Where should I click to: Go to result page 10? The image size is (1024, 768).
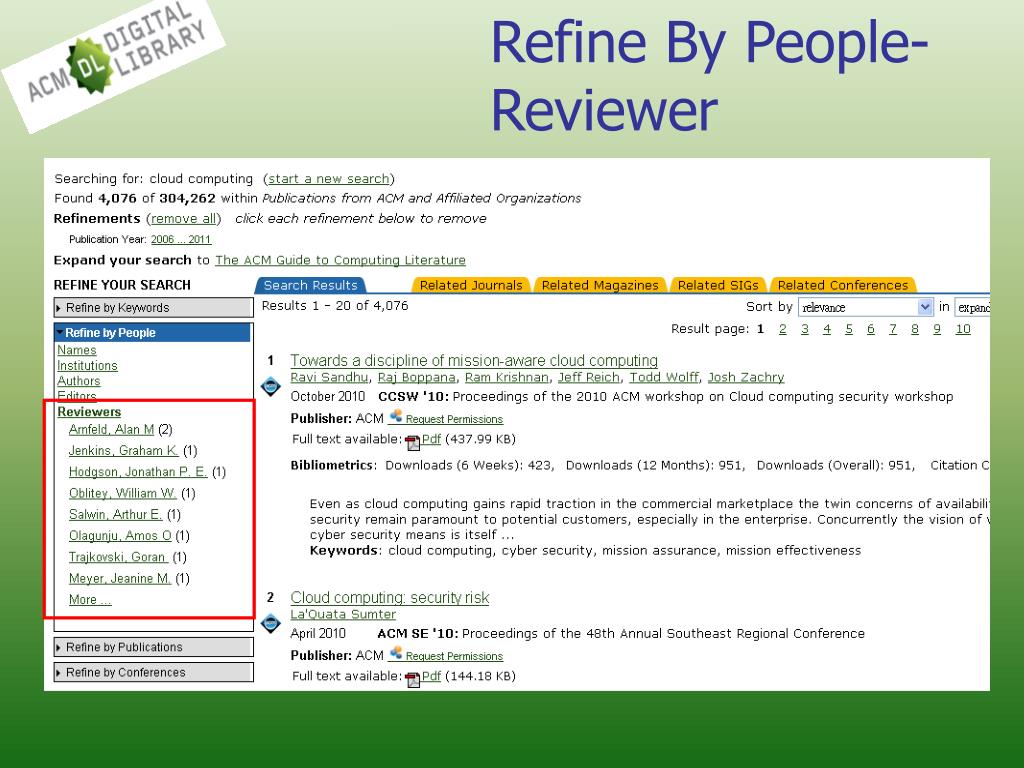coord(963,329)
